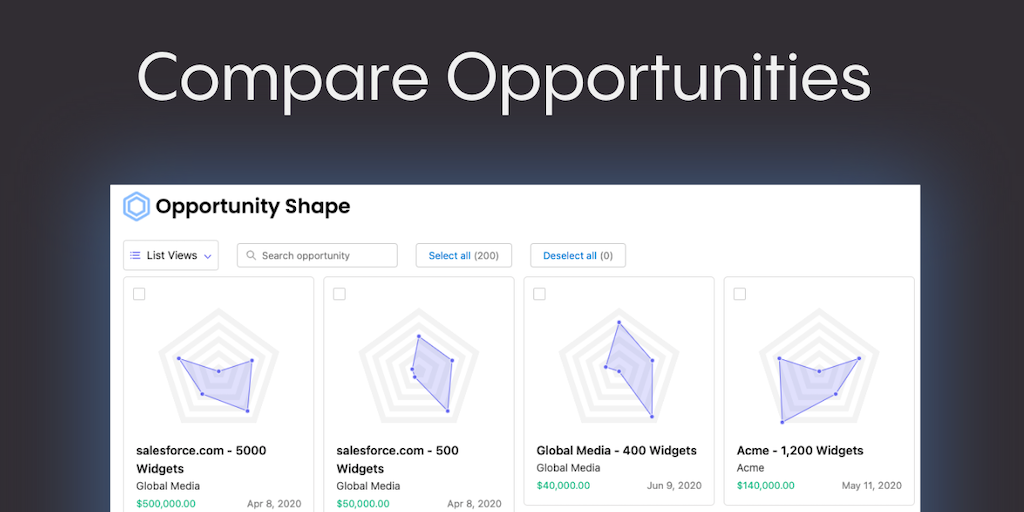Open the List Views menu

point(171,256)
